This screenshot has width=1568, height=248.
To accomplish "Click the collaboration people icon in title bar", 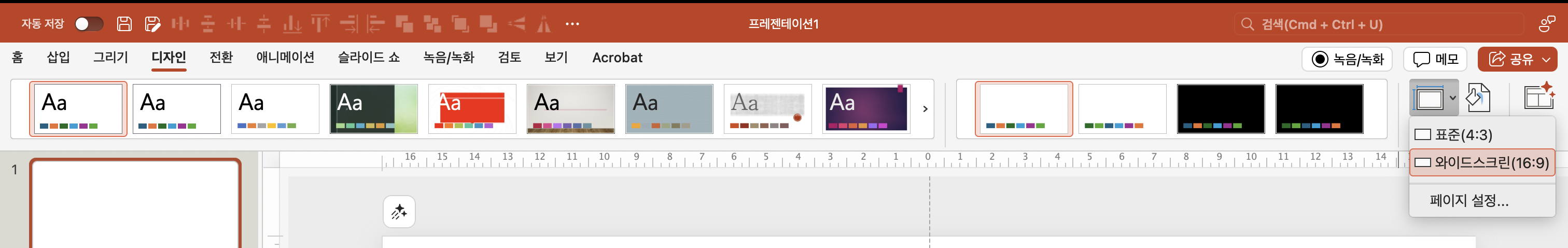I will pyautogui.click(x=1546, y=24).
